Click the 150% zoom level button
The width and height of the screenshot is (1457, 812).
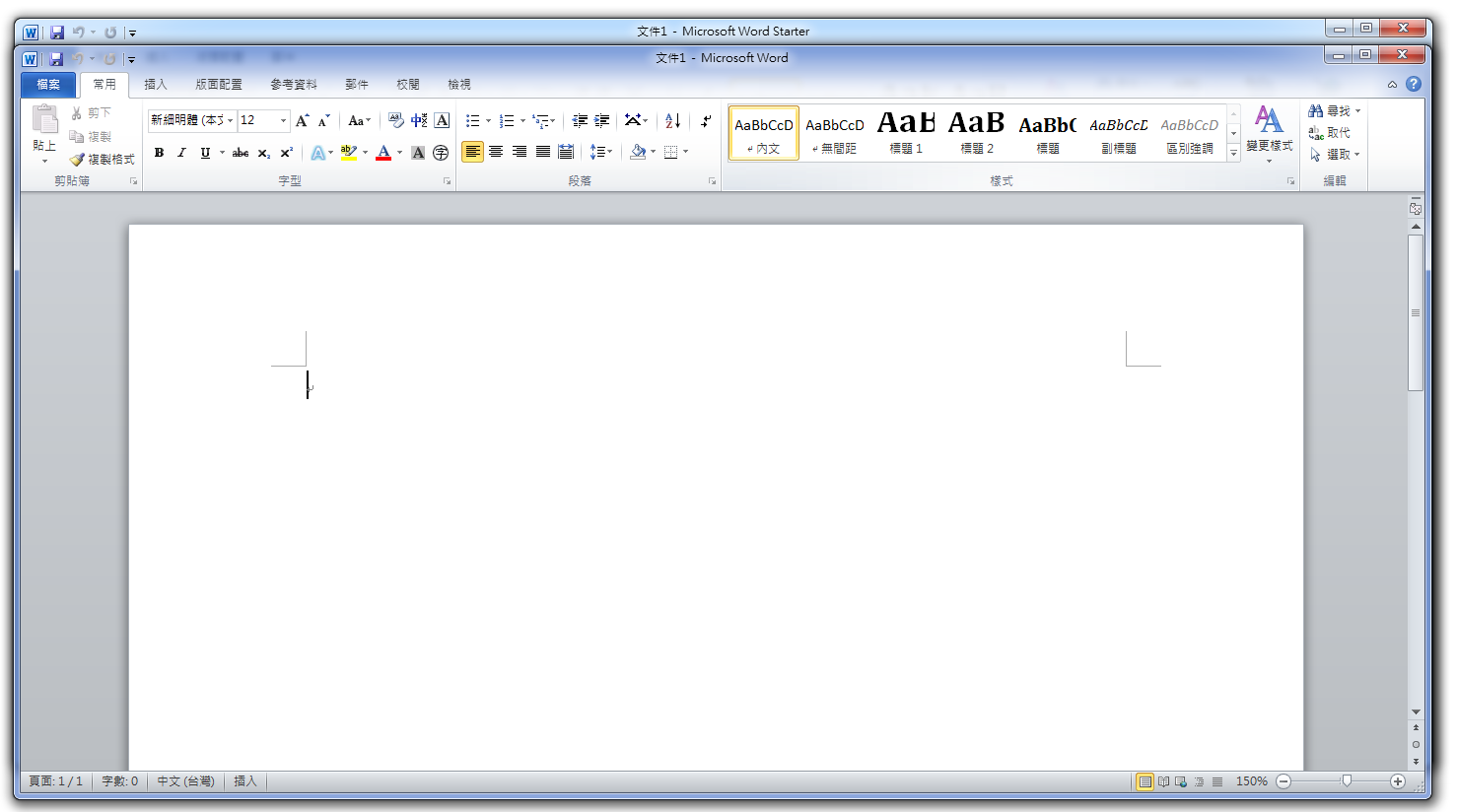(1252, 781)
